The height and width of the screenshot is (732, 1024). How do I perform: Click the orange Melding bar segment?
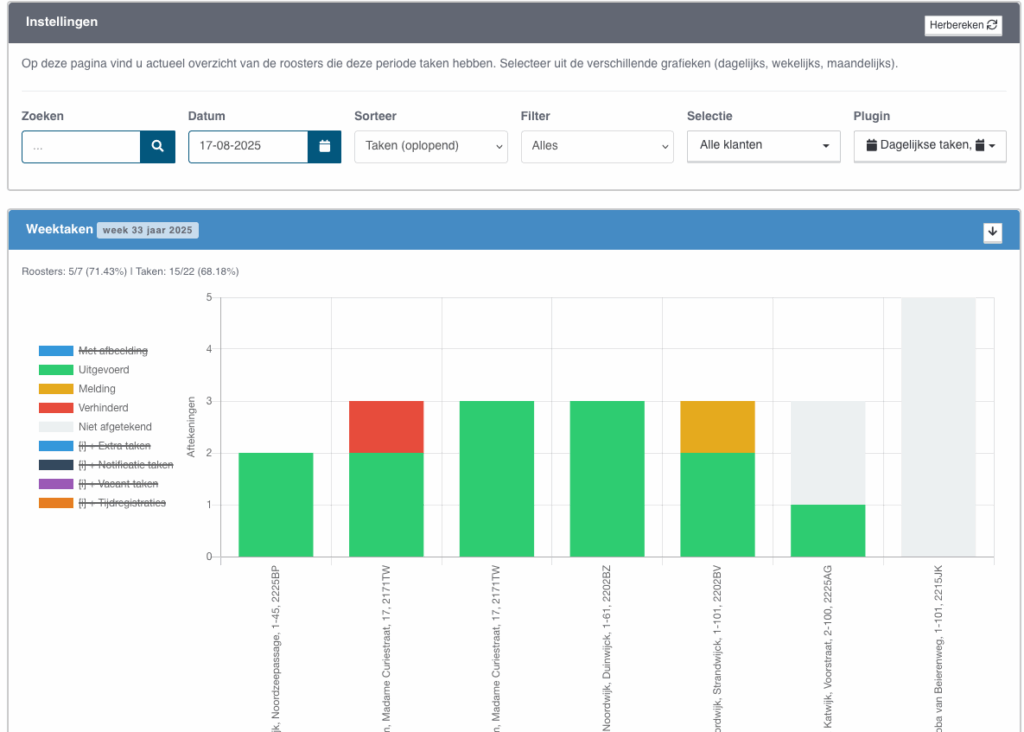pos(717,427)
